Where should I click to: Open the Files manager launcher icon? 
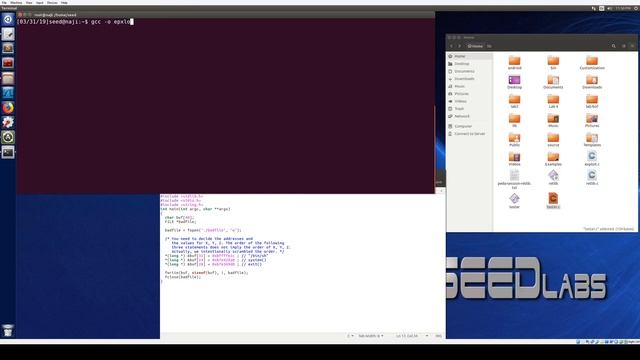(8, 78)
